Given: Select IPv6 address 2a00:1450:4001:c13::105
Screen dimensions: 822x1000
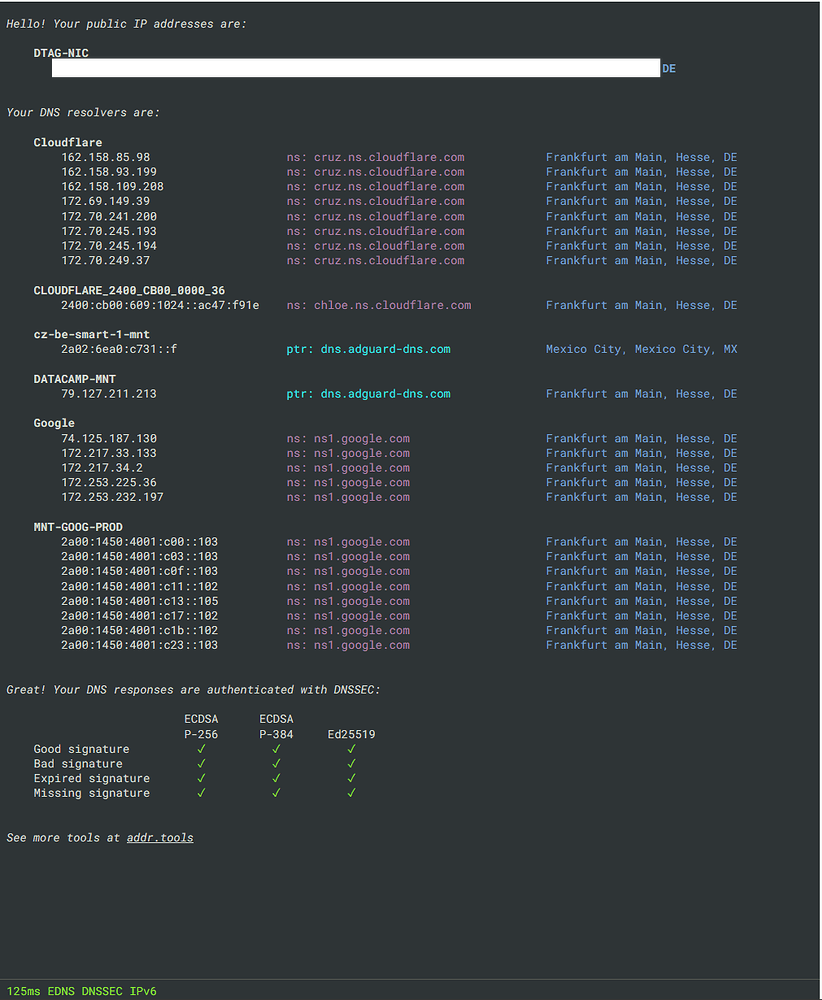Looking at the screenshot, I should click(x=140, y=601).
